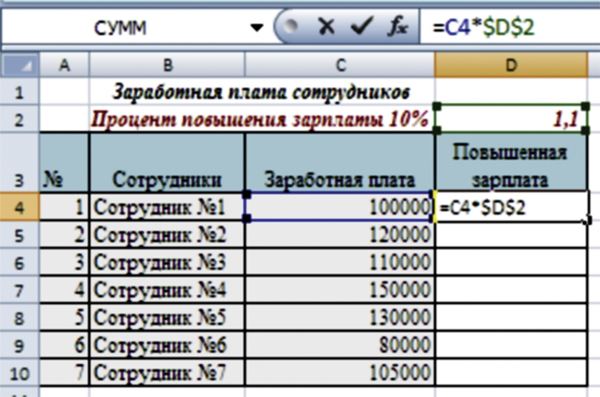Click empty raised salary cell for Сотрудник №4
Image resolution: width=600 pixels, height=397 pixels.
point(511,290)
